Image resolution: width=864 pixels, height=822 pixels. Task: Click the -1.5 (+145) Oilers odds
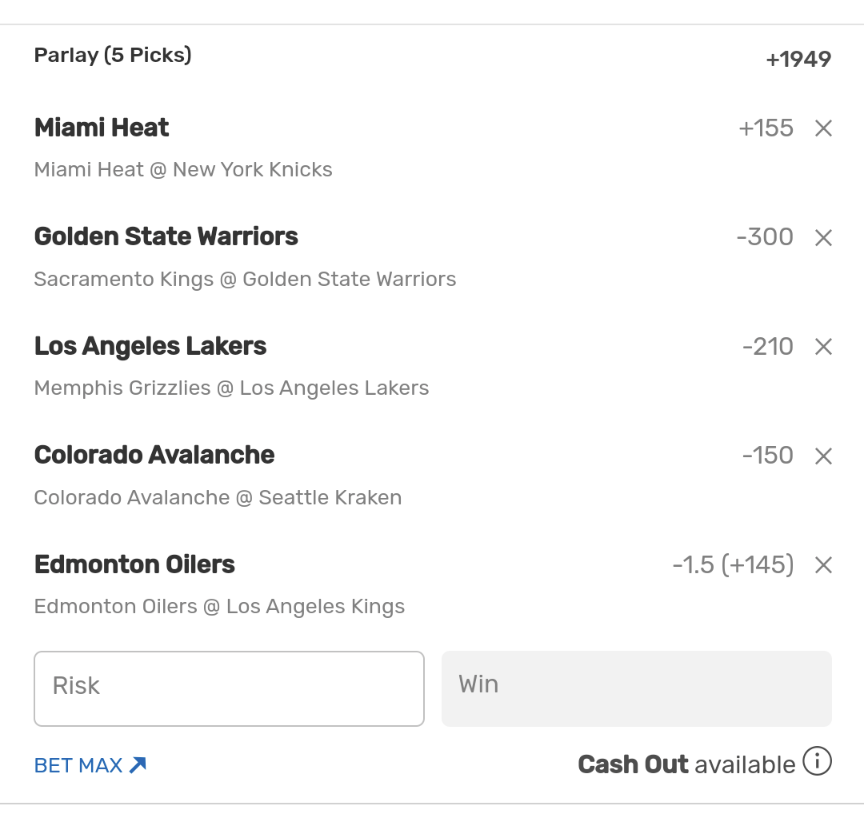(733, 565)
